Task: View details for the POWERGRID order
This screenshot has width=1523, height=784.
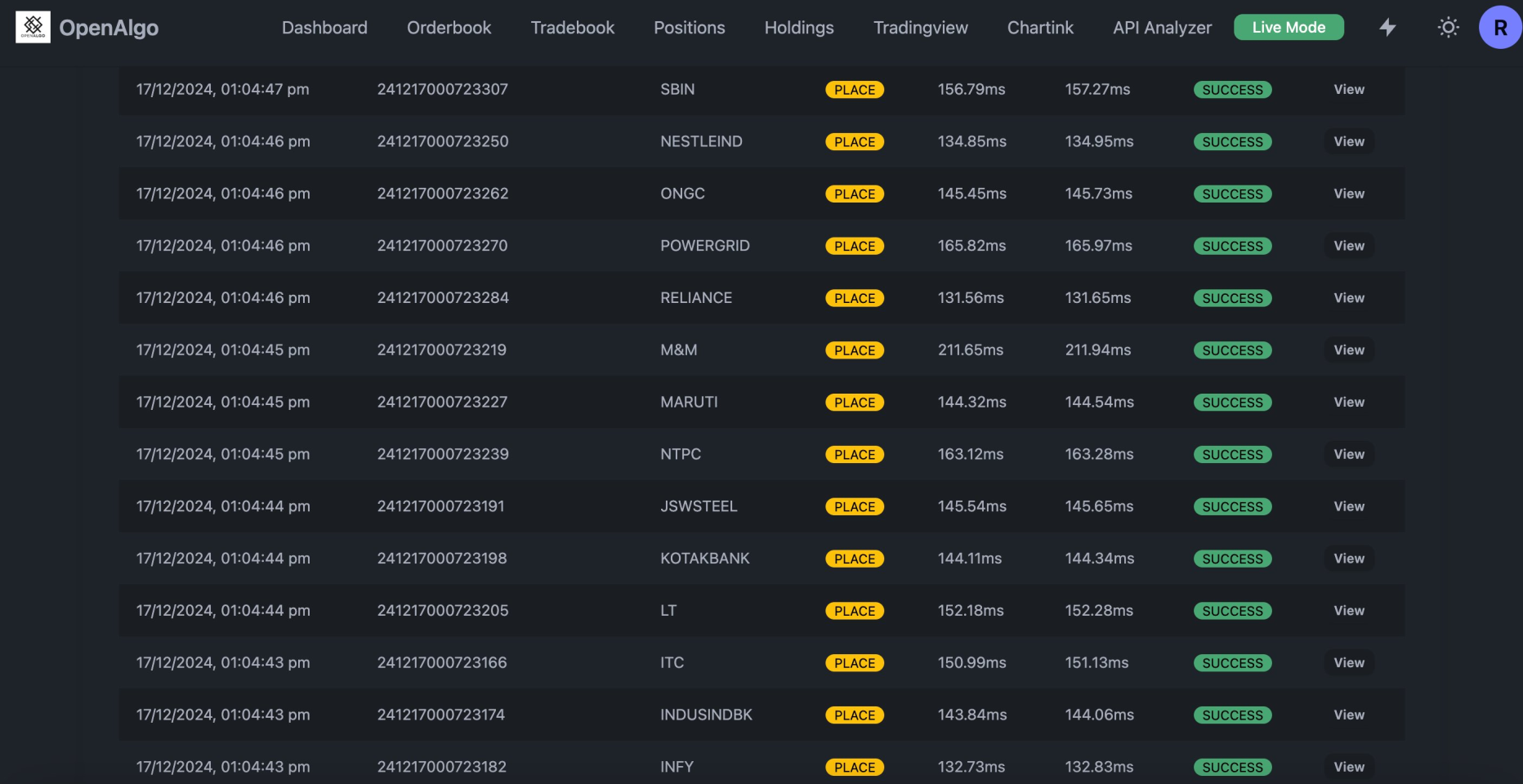Action: (x=1349, y=246)
